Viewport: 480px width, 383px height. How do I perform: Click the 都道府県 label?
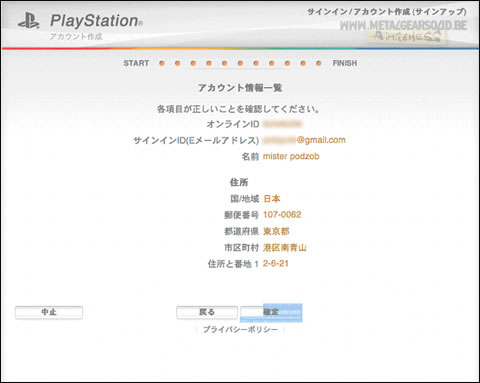pyautogui.click(x=241, y=231)
